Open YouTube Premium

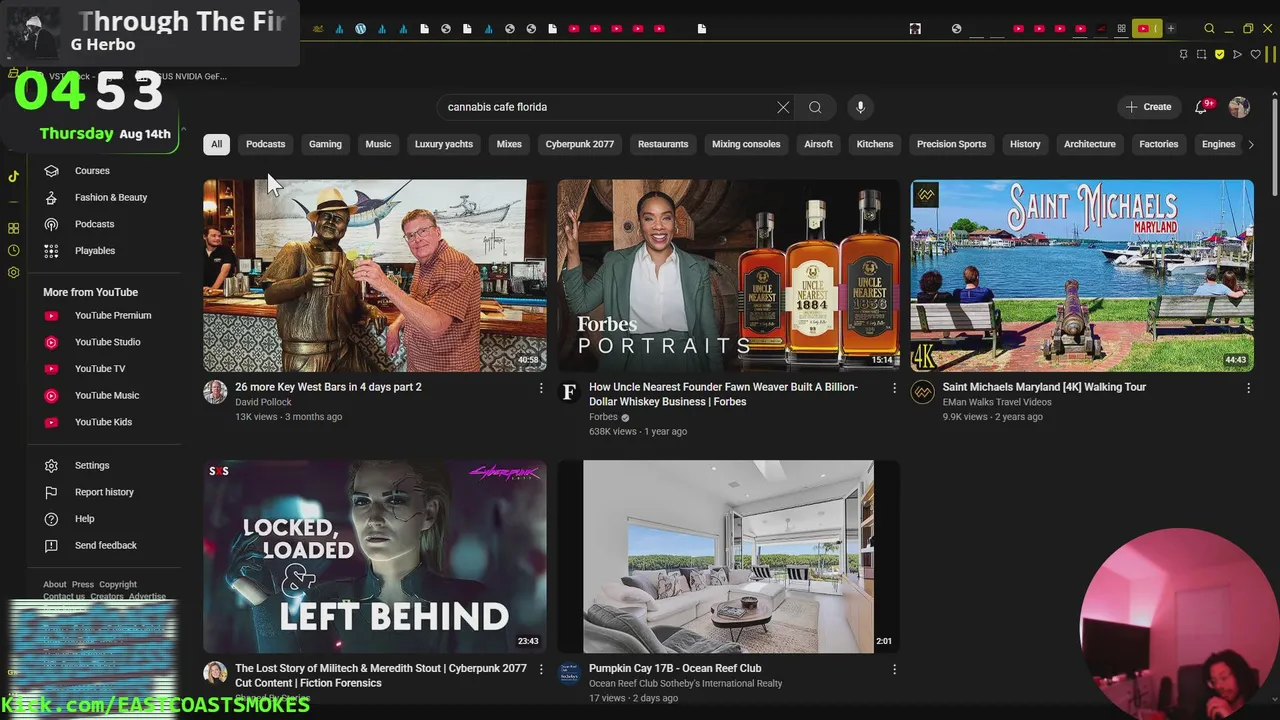(112, 316)
